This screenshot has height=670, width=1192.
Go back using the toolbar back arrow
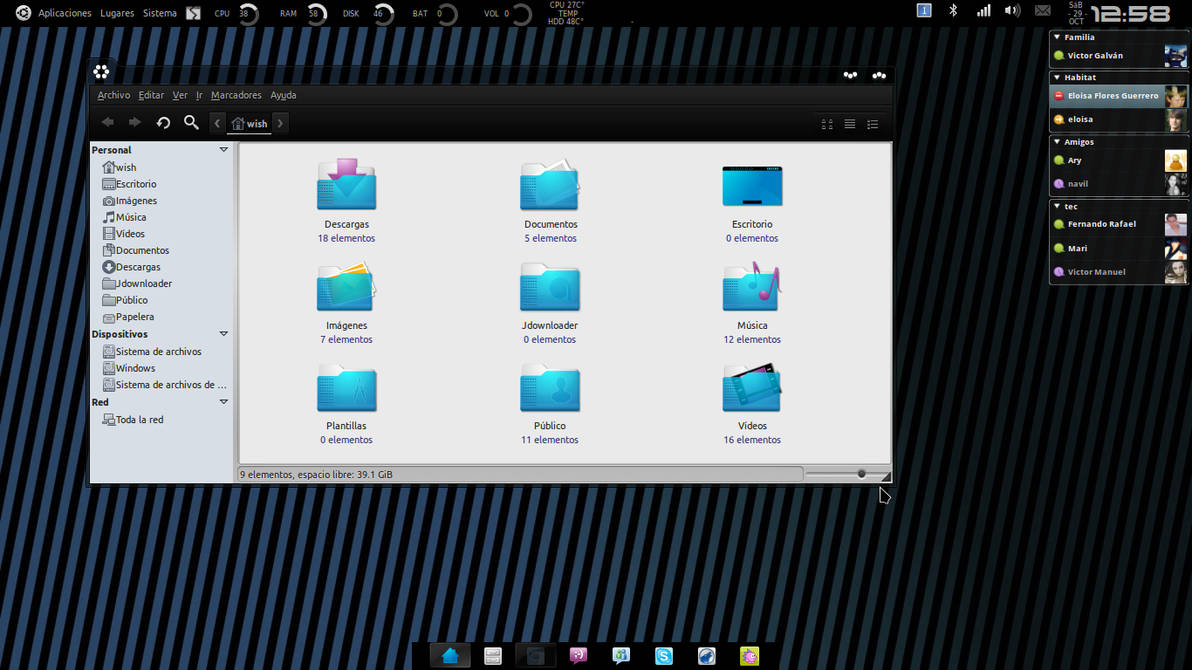[x=108, y=122]
